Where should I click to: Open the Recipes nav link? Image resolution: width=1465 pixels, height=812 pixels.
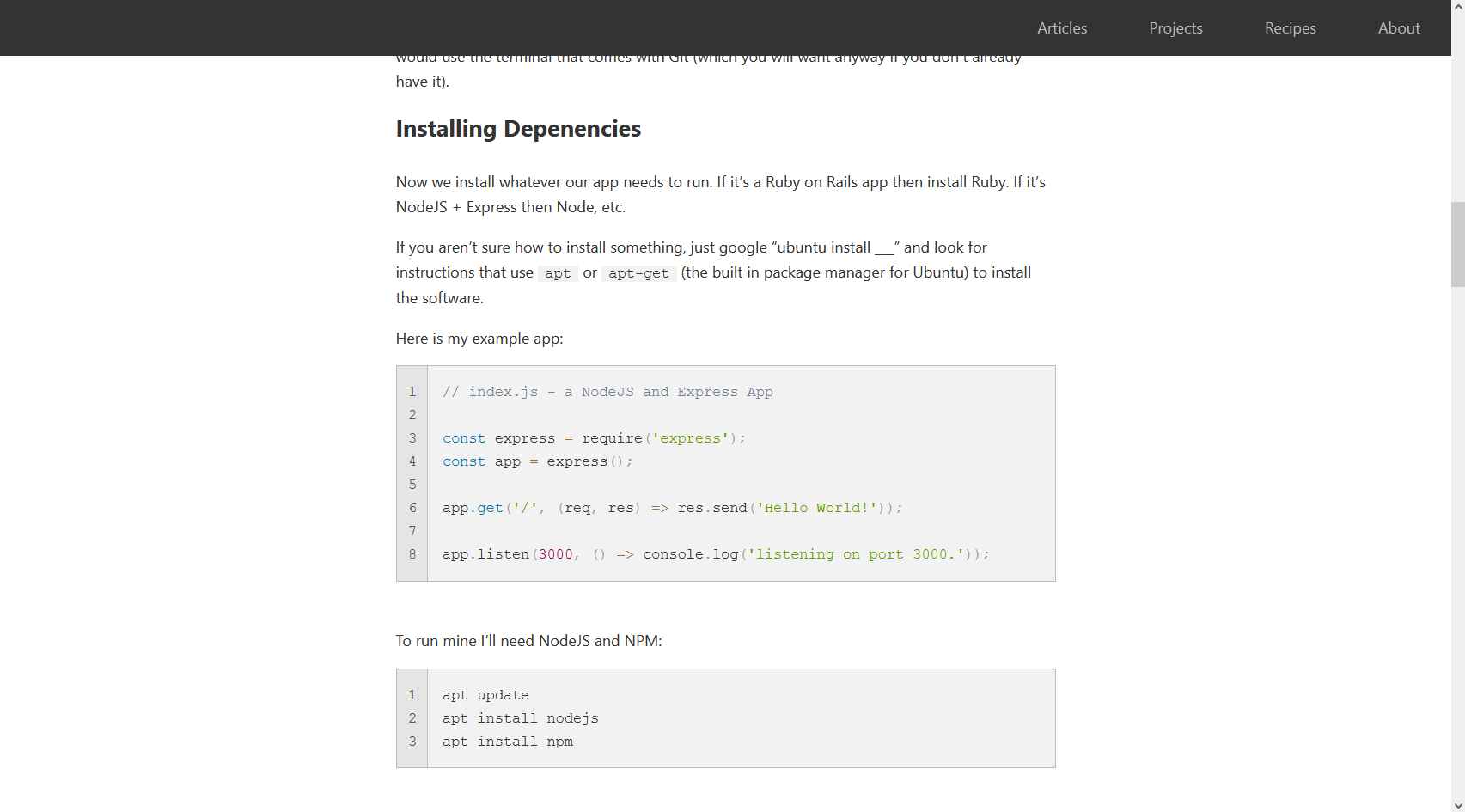pos(1290,27)
